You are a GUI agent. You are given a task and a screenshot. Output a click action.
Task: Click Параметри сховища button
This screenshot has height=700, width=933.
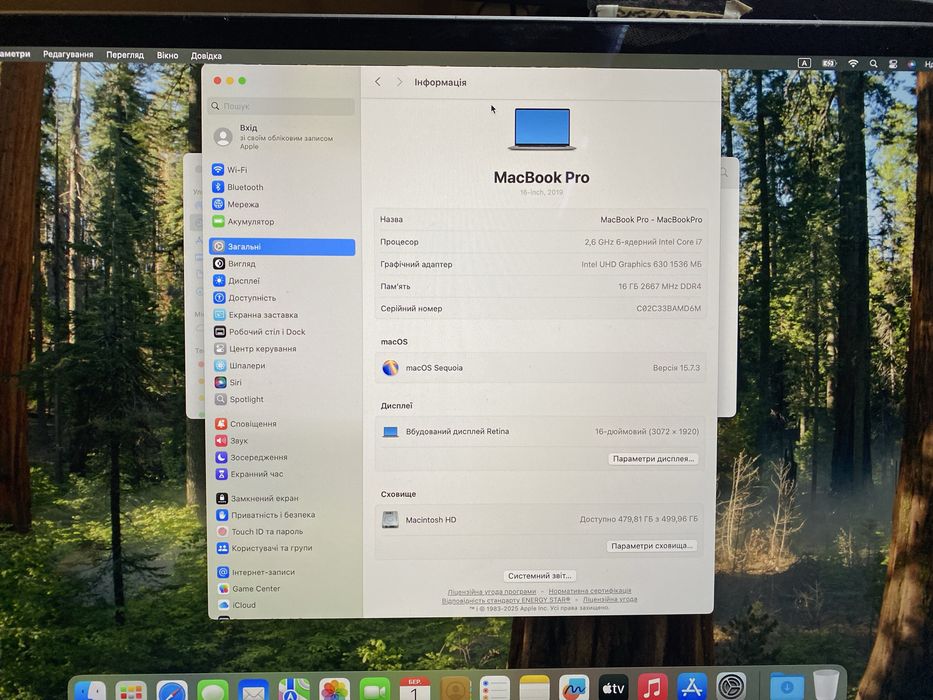[x=652, y=546]
